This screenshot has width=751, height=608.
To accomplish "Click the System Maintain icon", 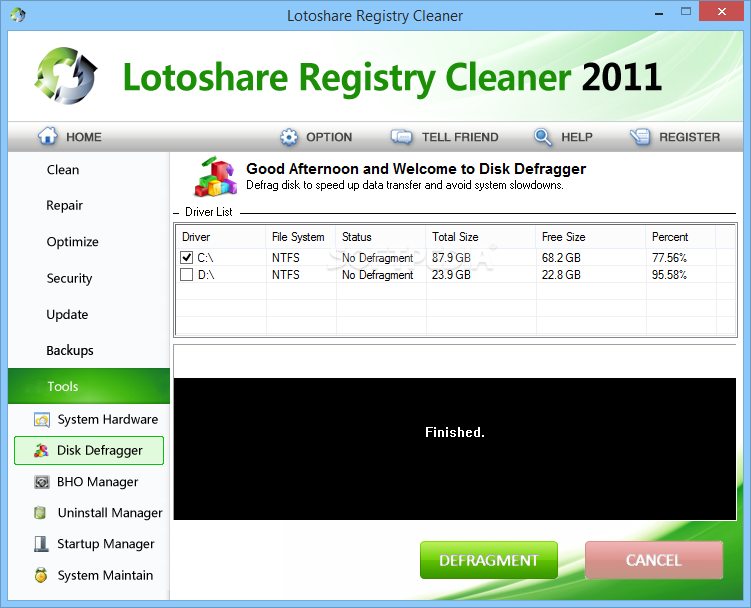I will click(41, 575).
